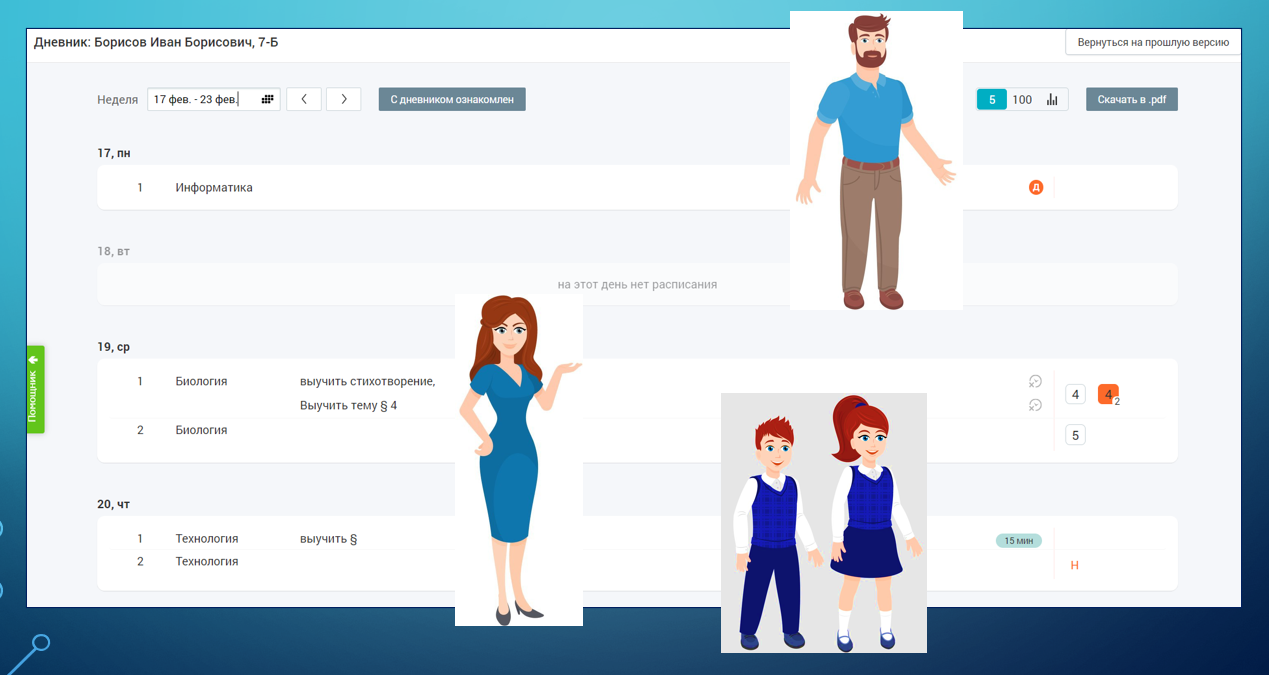This screenshot has width=1269, height=675.
Task: Click the week date range field
Action: point(203,100)
